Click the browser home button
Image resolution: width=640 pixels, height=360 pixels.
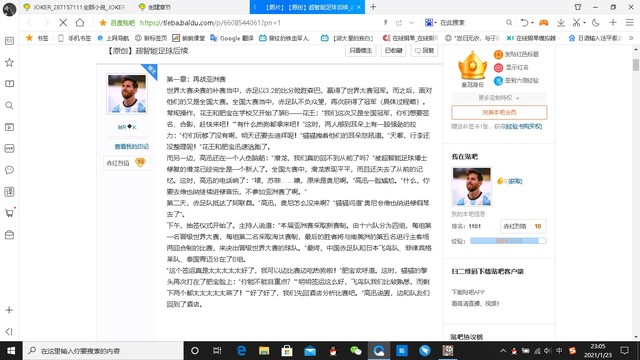click(x=80, y=23)
